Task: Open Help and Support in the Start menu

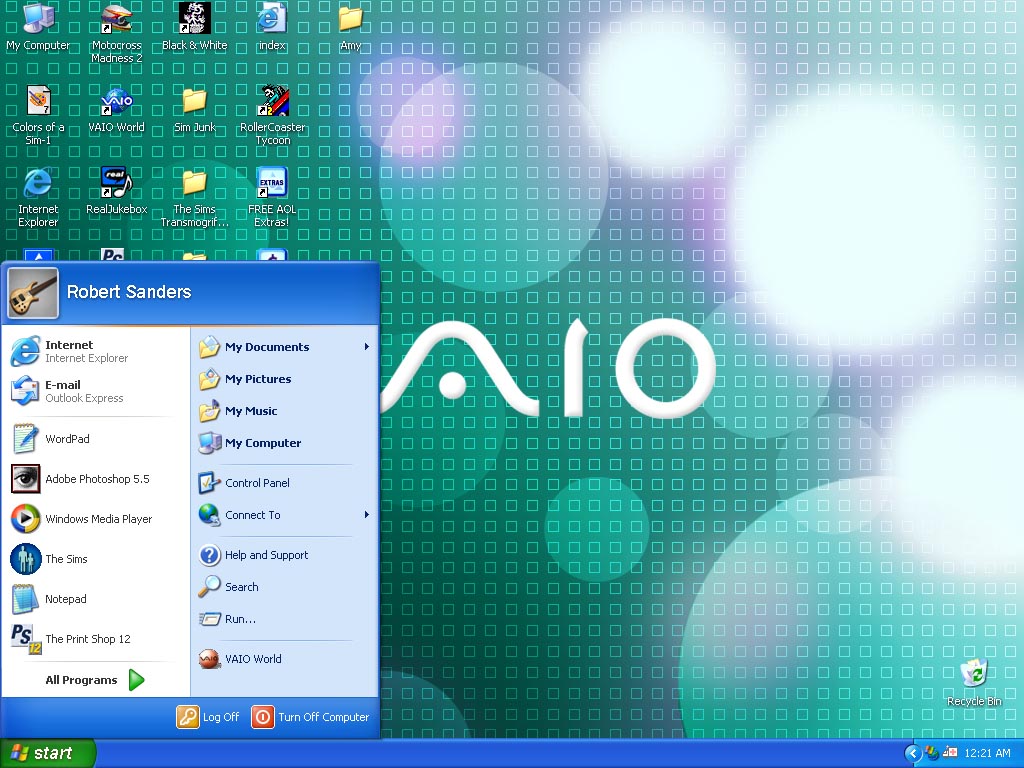Action: point(285,555)
